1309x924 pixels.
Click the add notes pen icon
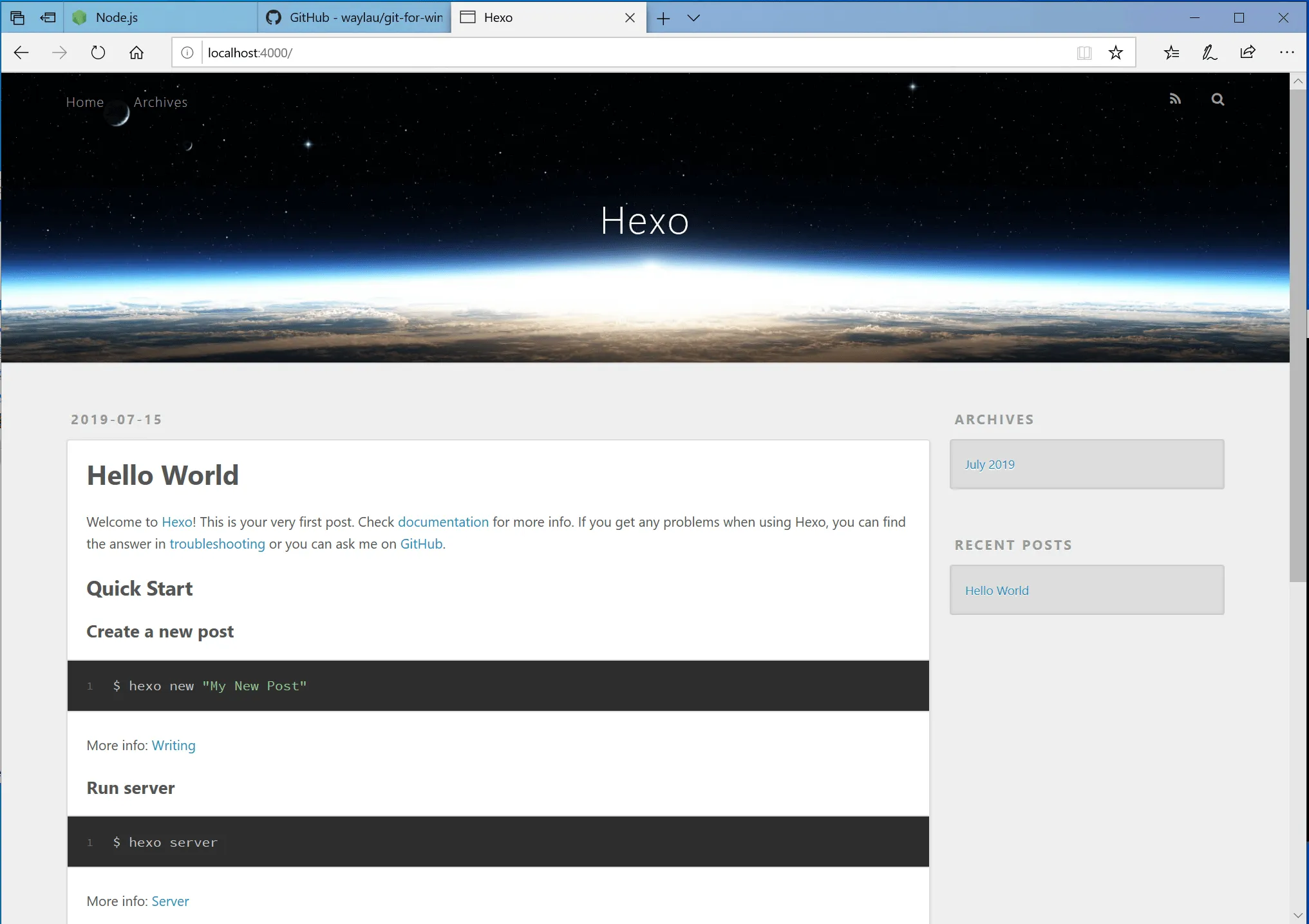tap(1209, 53)
